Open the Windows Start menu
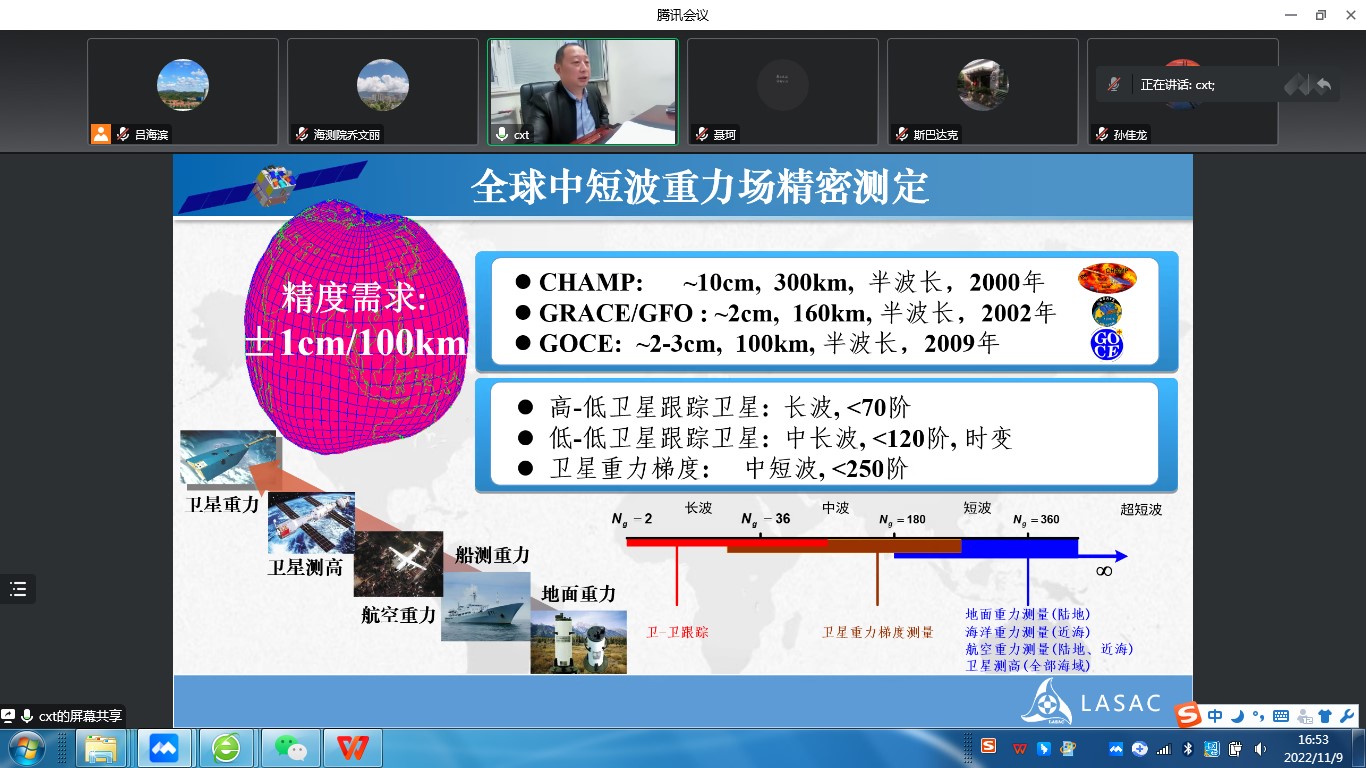 24,747
